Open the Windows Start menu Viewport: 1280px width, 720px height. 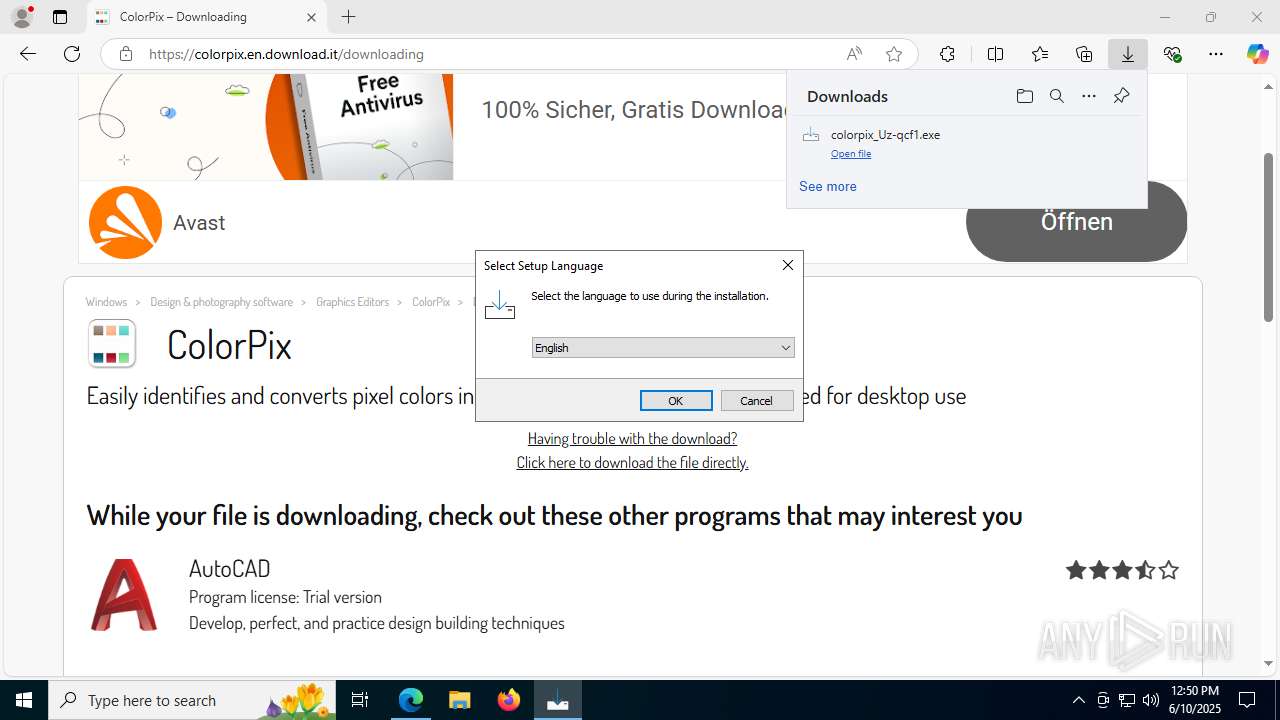[x=24, y=700]
